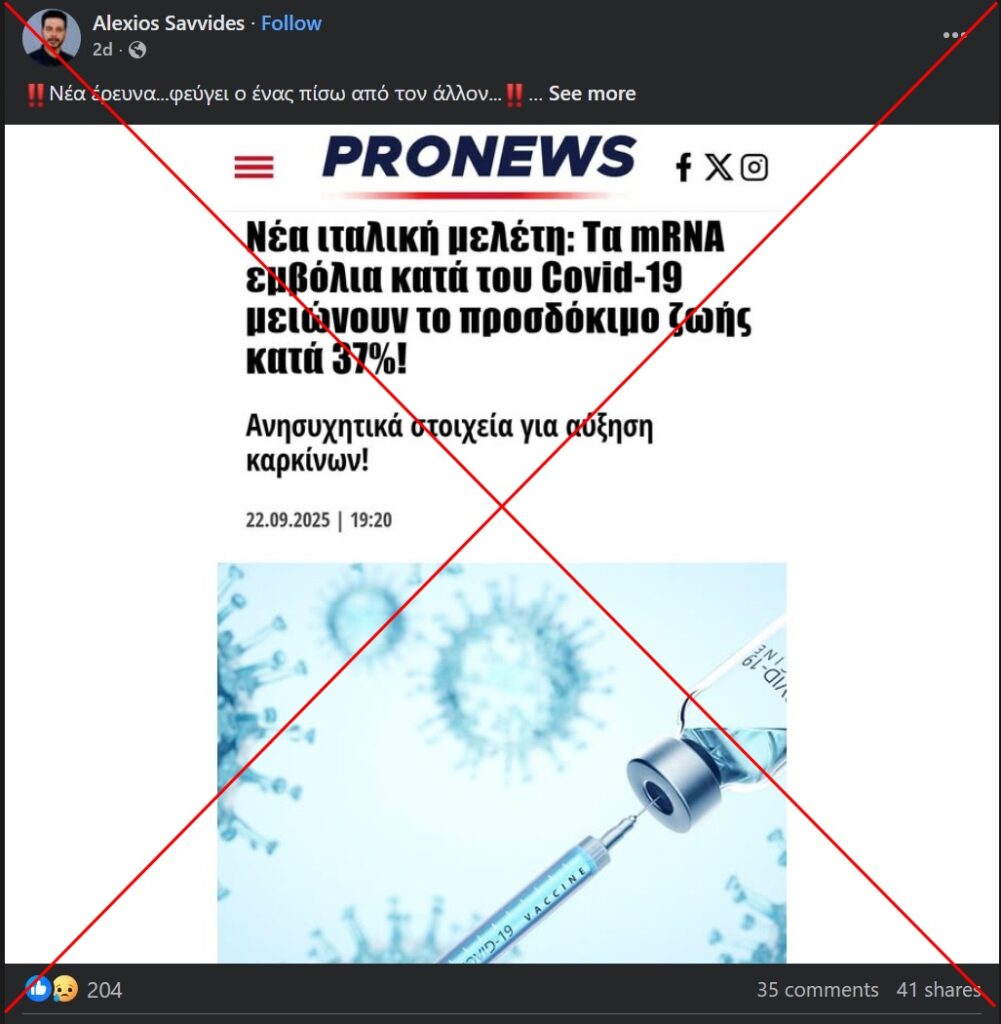
Task: Click the Covid-19 vaccine vial image
Action: tap(501, 763)
